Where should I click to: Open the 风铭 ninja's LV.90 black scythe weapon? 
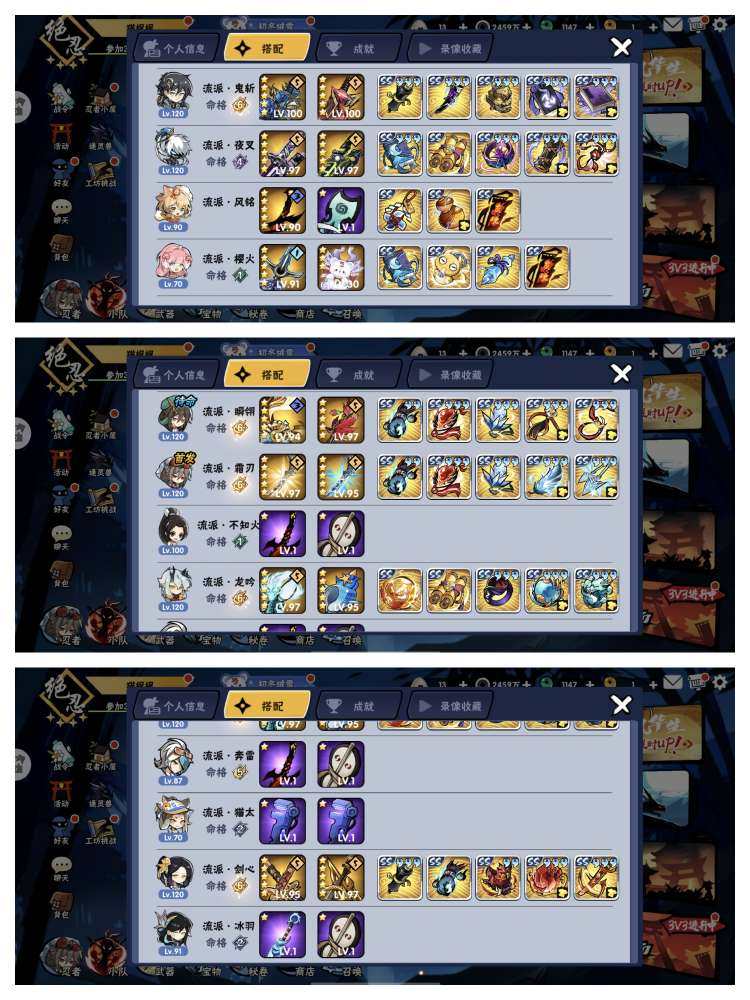pyautogui.click(x=283, y=210)
